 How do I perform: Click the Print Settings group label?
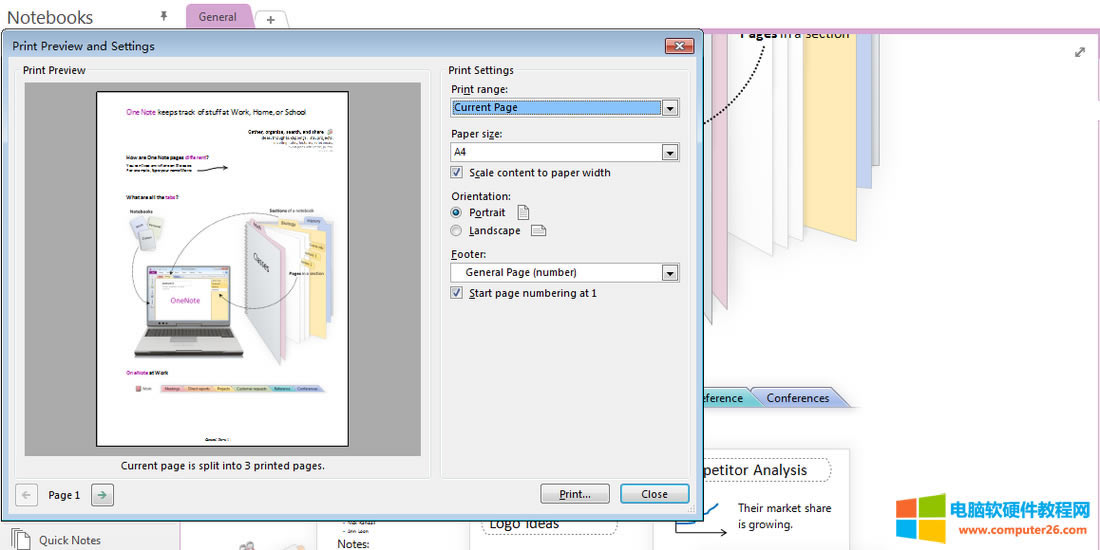(481, 70)
